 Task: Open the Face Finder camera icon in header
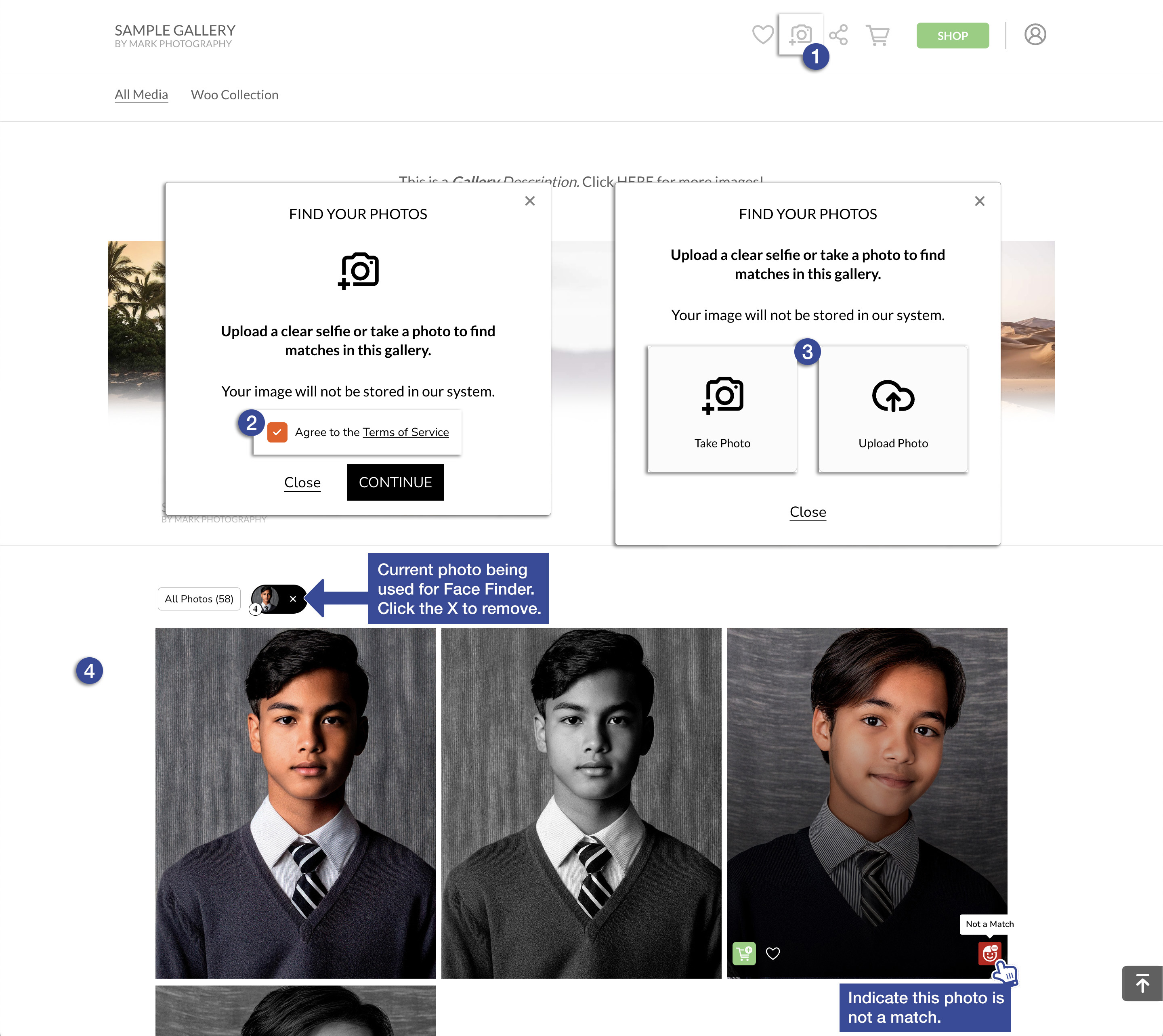coord(801,35)
